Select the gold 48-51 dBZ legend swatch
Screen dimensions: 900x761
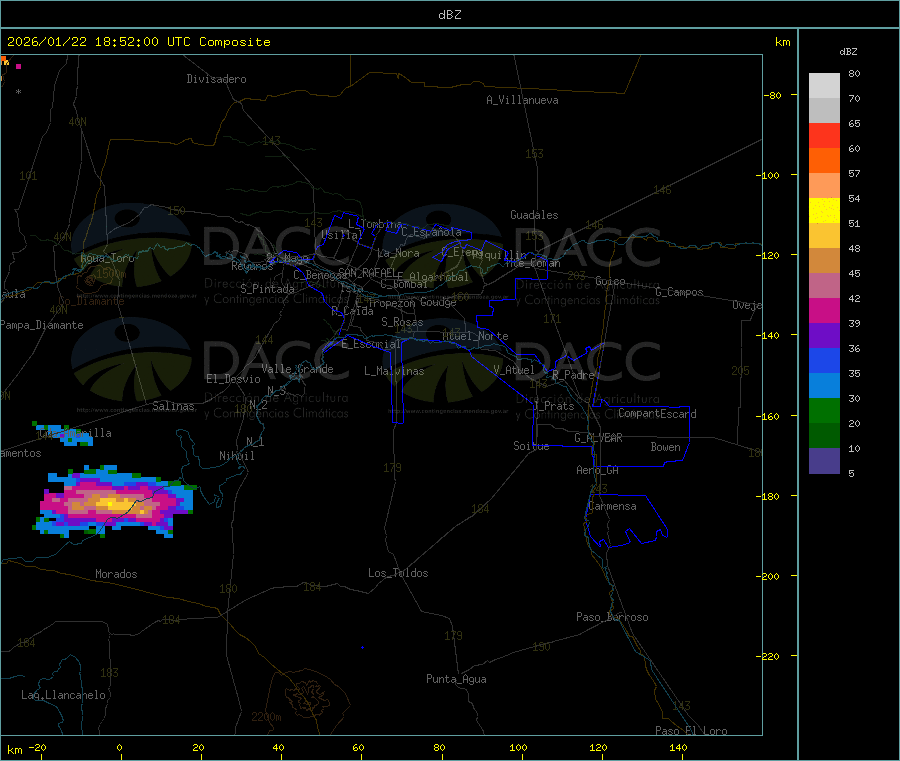824,236
